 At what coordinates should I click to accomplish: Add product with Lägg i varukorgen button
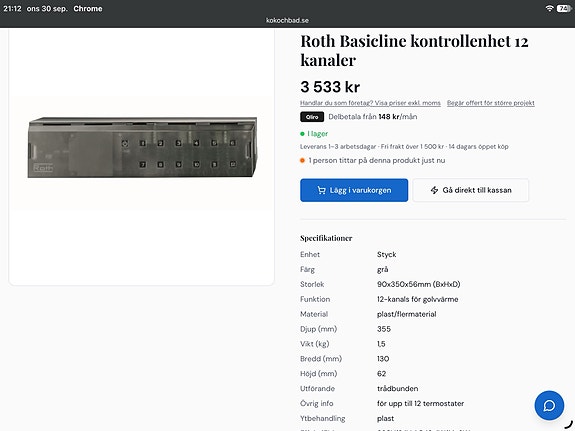coord(354,190)
